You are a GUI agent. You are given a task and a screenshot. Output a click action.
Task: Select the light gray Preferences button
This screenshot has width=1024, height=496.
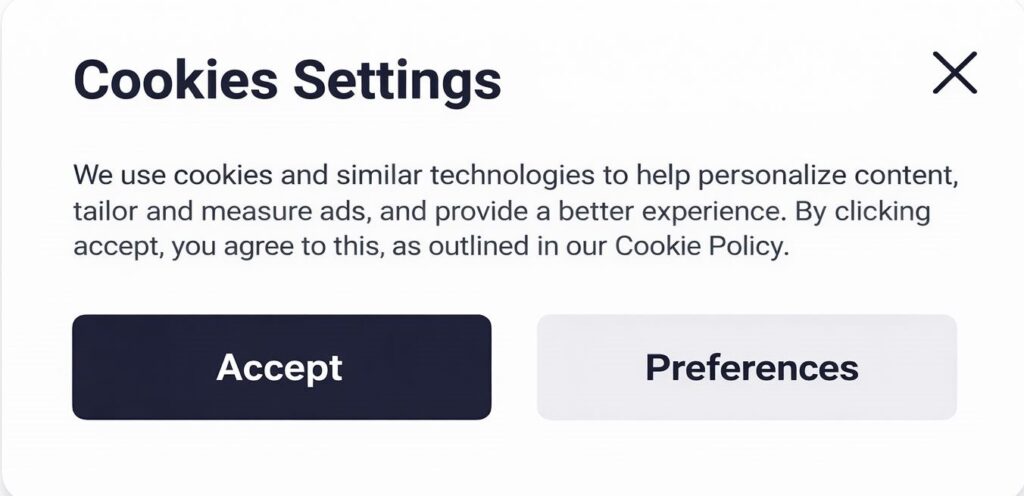click(746, 367)
